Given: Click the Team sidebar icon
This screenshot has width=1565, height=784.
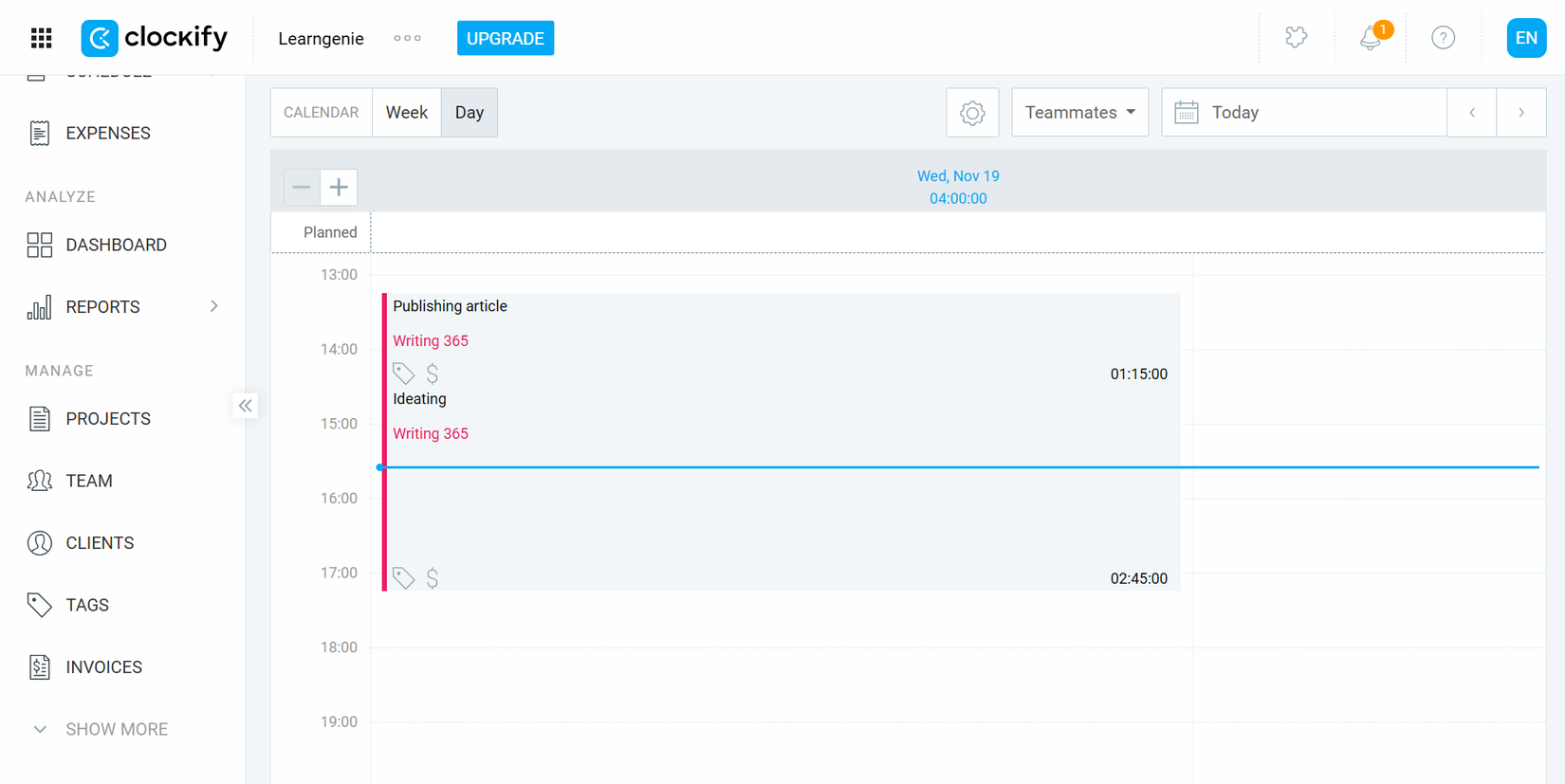Looking at the screenshot, I should pos(39,481).
